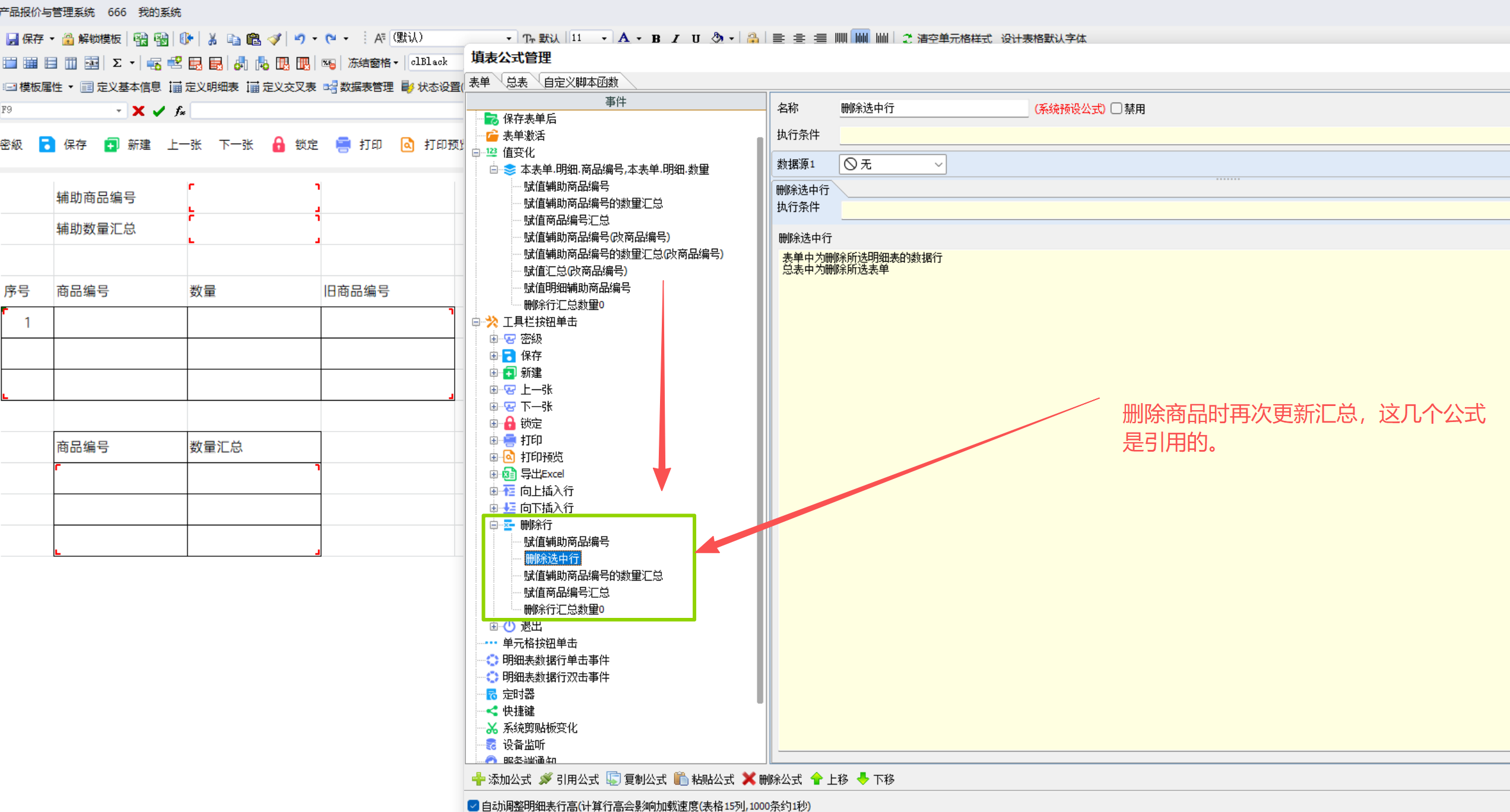Collapse the 删除行 tree node
Image resolution: width=1510 pixels, height=812 pixels.
[x=493, y=525]
